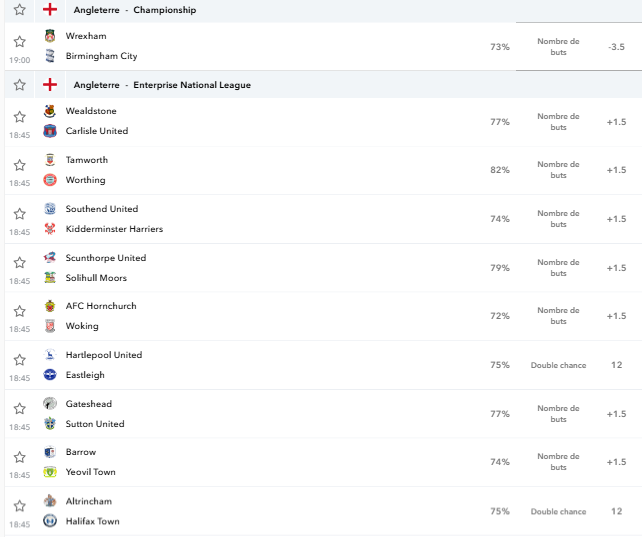This screenshot has height=537, width=642.
Task: Open the Scunthorpe United team link
Action: (x=106, y=258)
